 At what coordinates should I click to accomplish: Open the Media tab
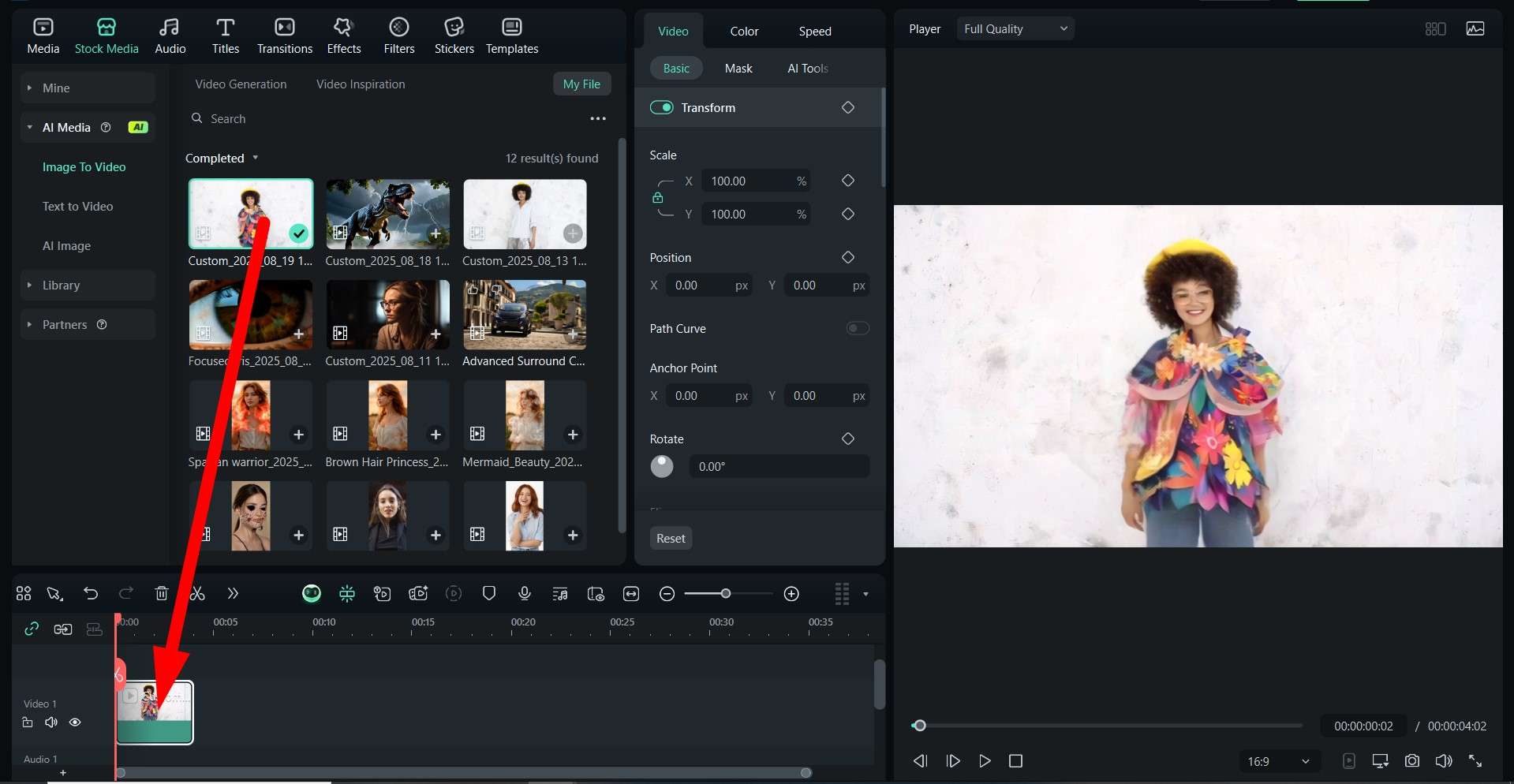tap(43, 36)
